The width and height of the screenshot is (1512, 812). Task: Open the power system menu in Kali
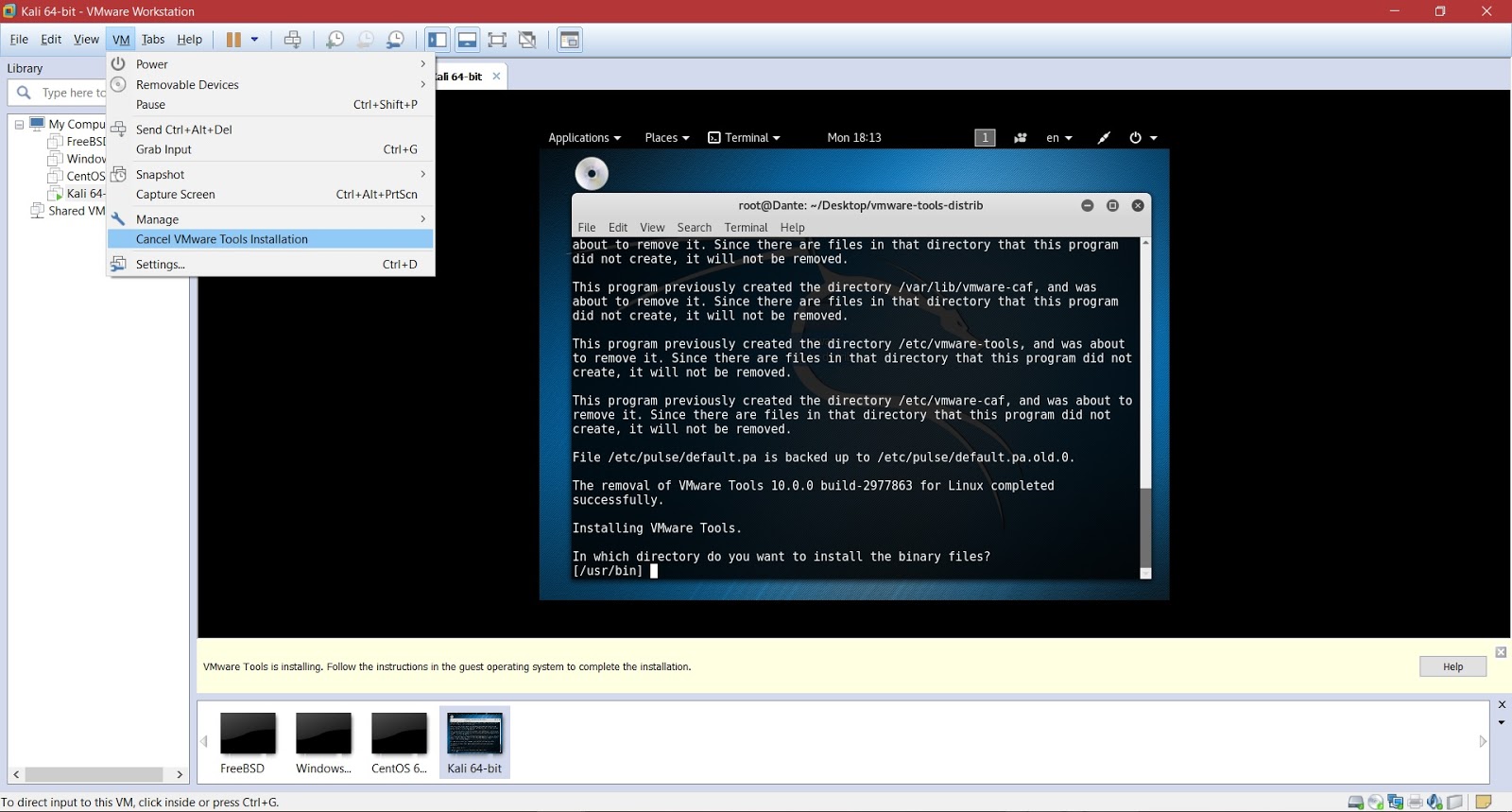(1143, 138)
